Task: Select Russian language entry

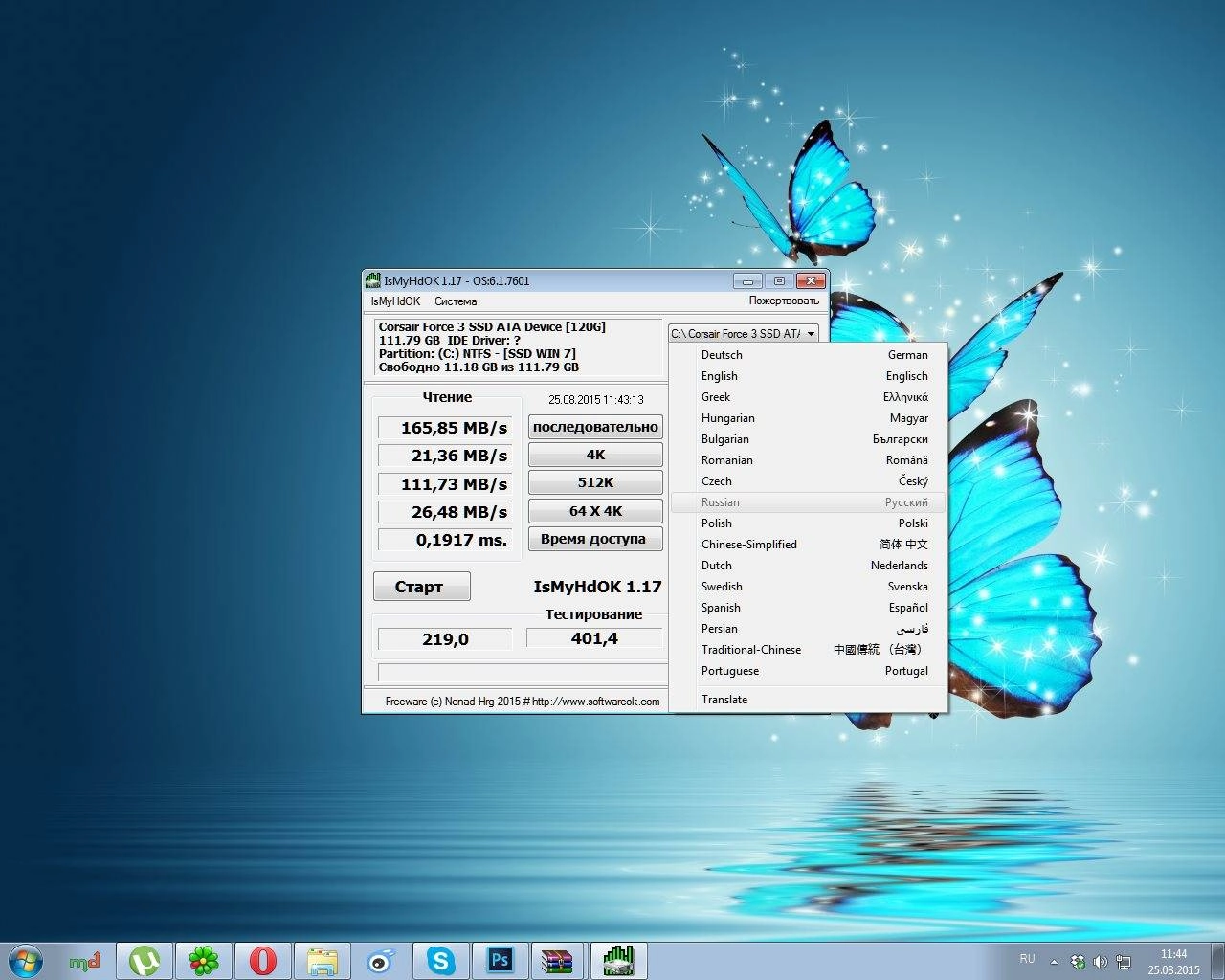Action: click(808, 502)
